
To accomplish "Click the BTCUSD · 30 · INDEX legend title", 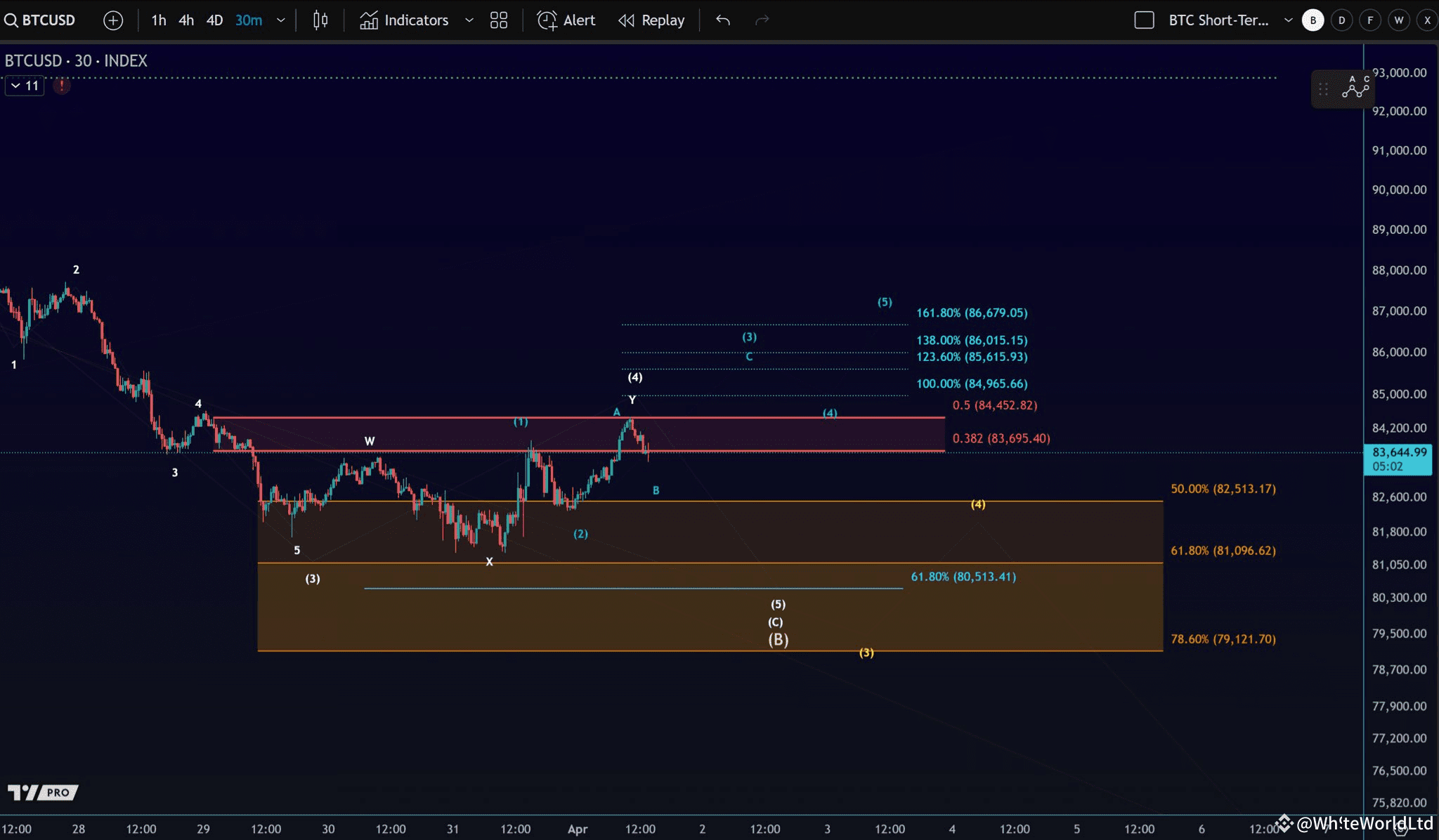I will point(77,61).
